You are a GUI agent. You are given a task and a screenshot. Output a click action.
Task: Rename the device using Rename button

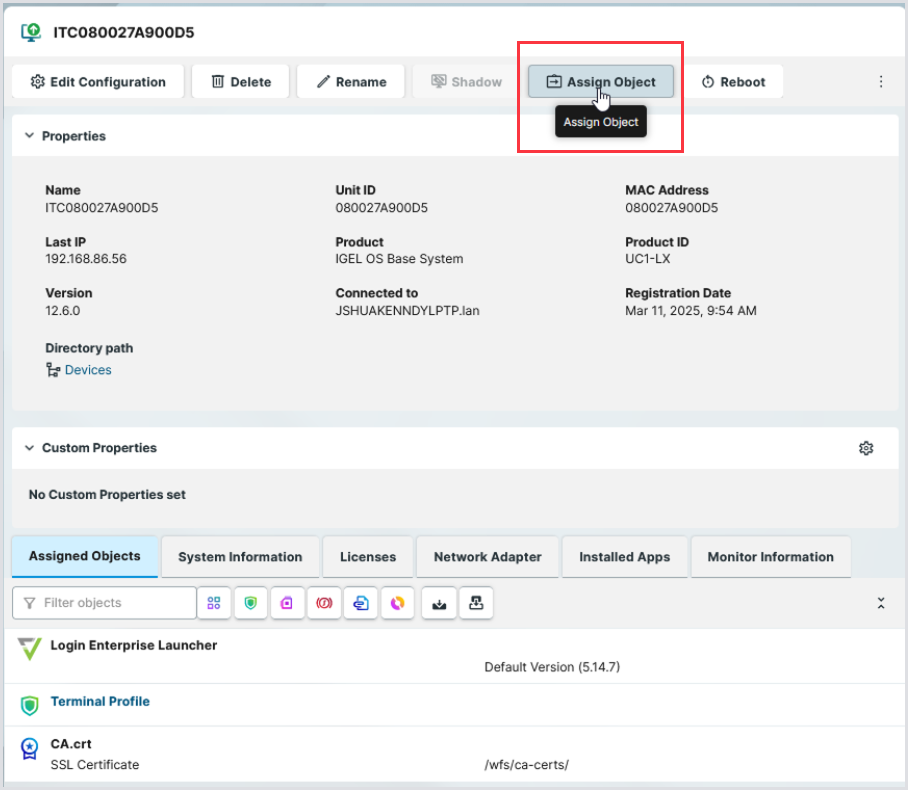tap(350, 82)
